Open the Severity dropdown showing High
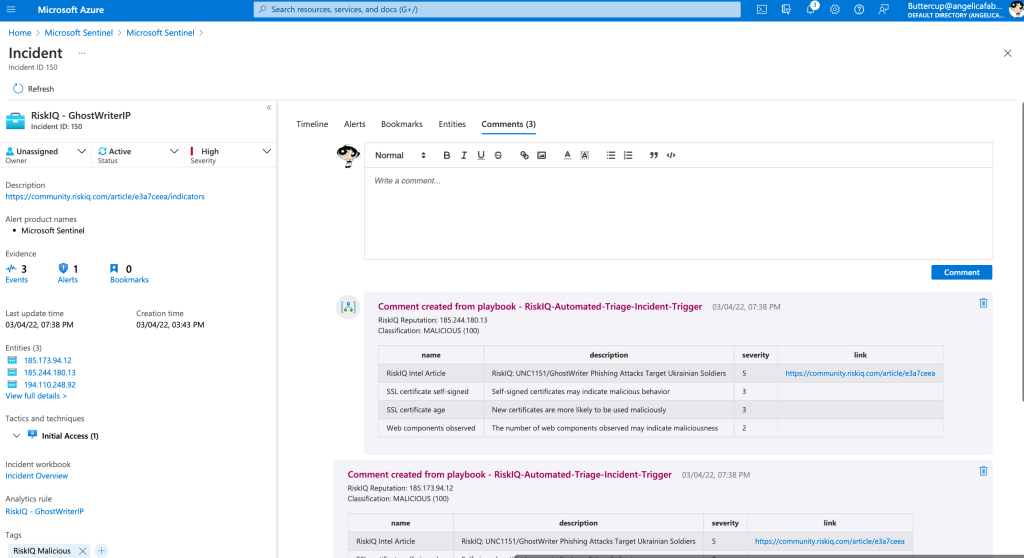1024x558 pixels. [x=230, y=152]
